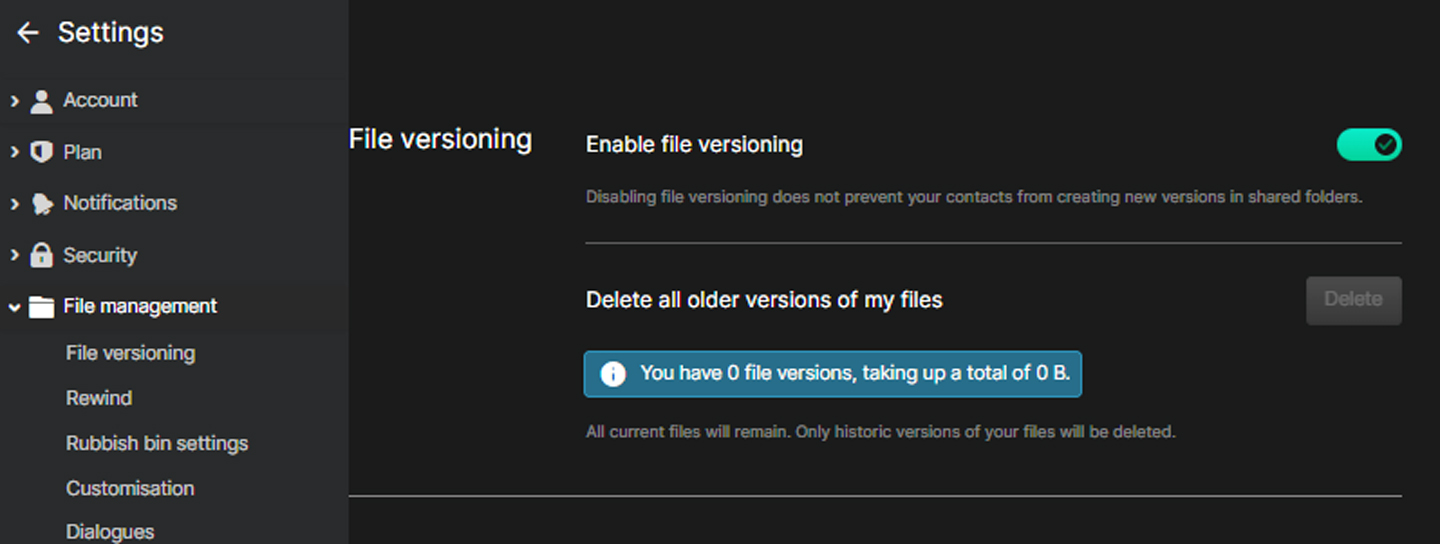1440x544 pixels.
Task: Click the file versions info banner
Action: [832, 374]
